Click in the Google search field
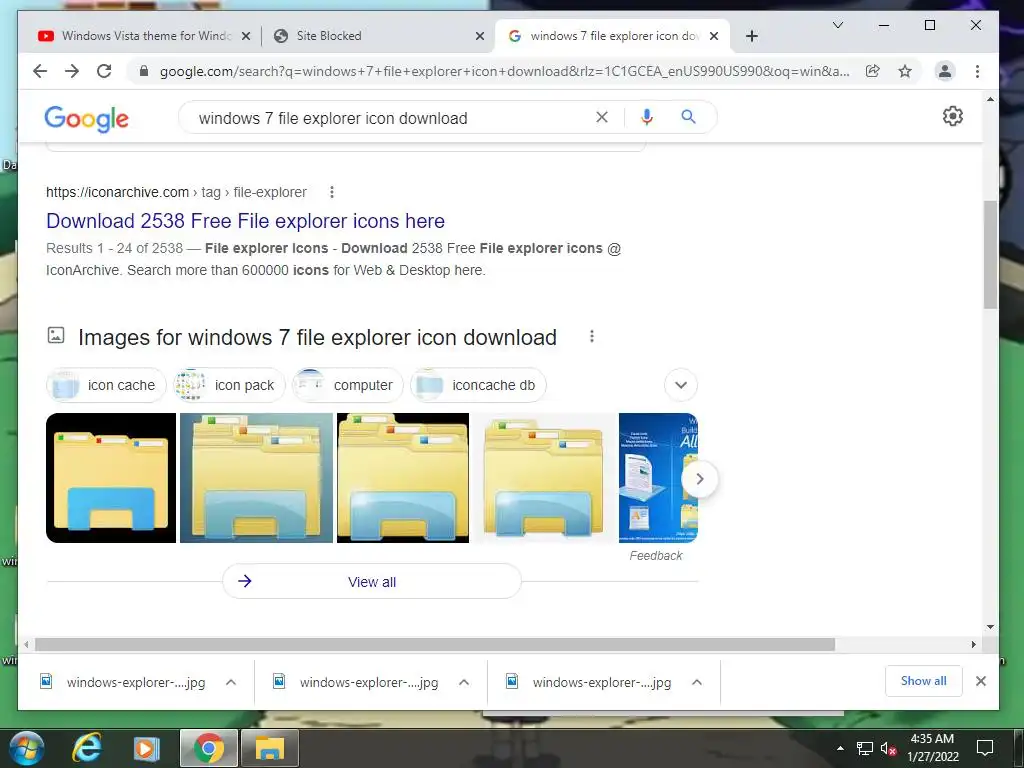Screen dimensions: 1024x768 click(x=392, y=118)
